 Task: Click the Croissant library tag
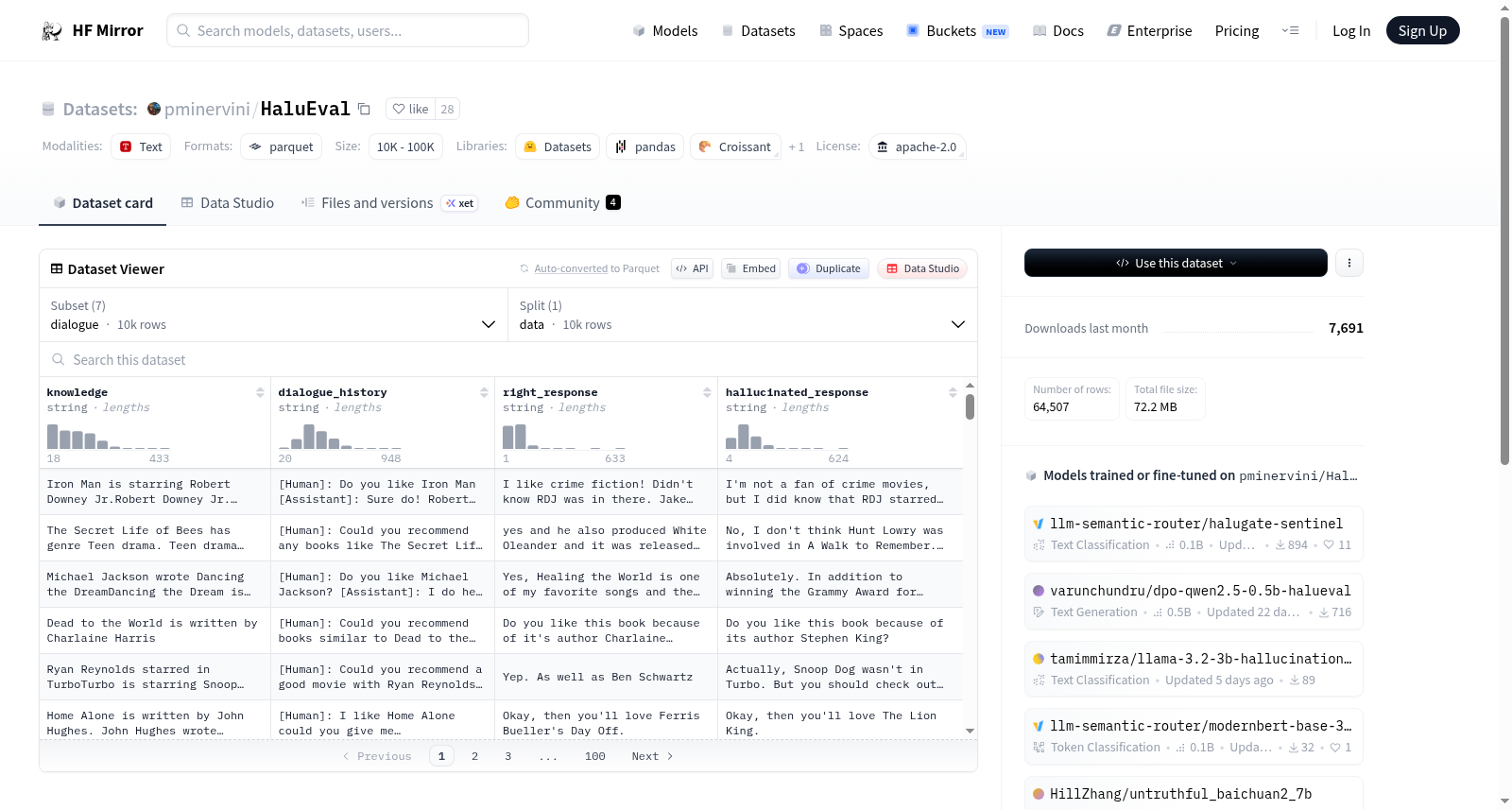[735, 146]
